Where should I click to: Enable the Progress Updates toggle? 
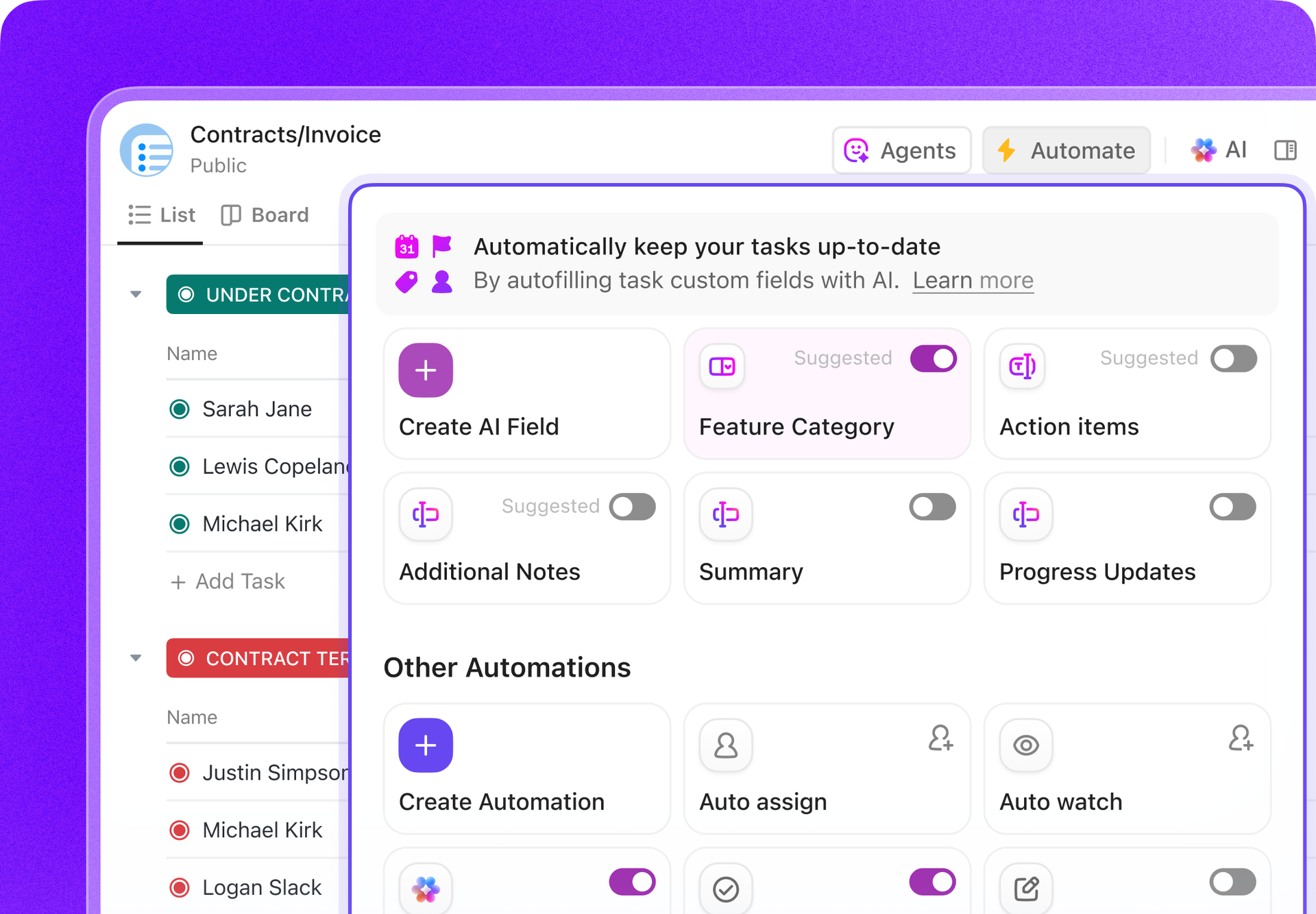[x=1232, y=507]
